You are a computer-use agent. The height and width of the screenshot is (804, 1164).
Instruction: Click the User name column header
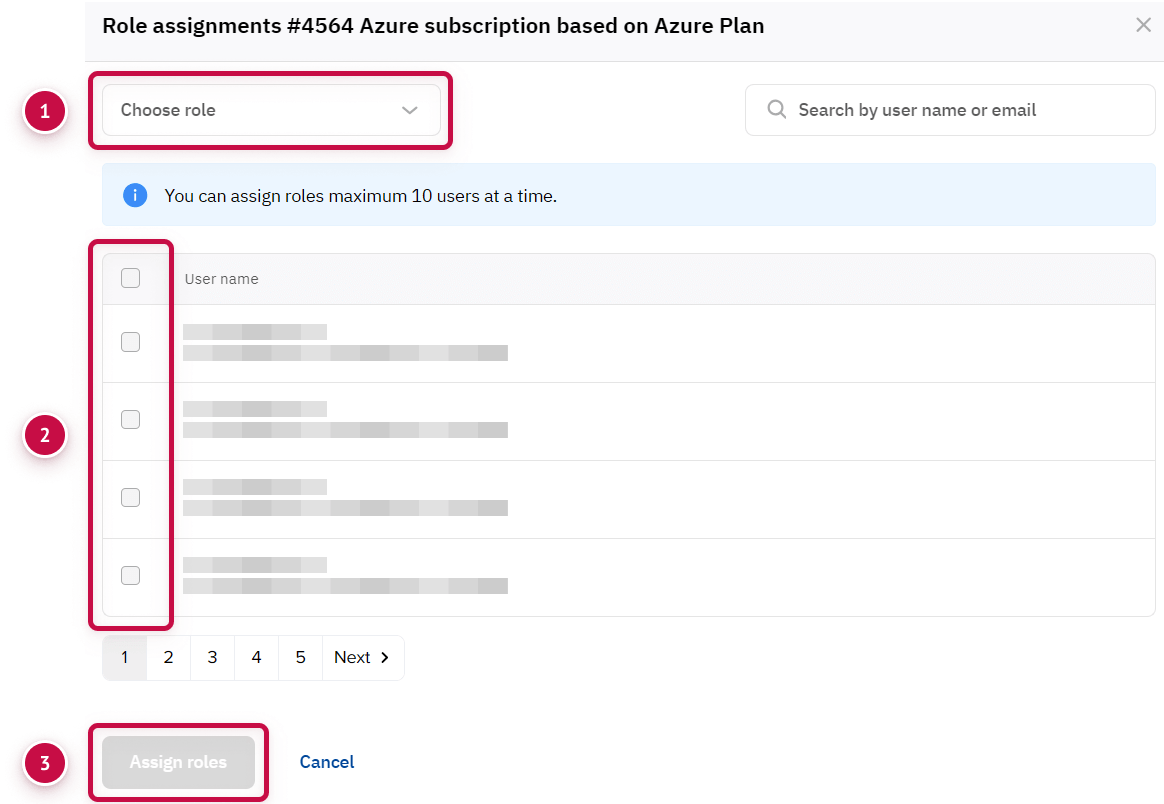(x=221, y=279)
